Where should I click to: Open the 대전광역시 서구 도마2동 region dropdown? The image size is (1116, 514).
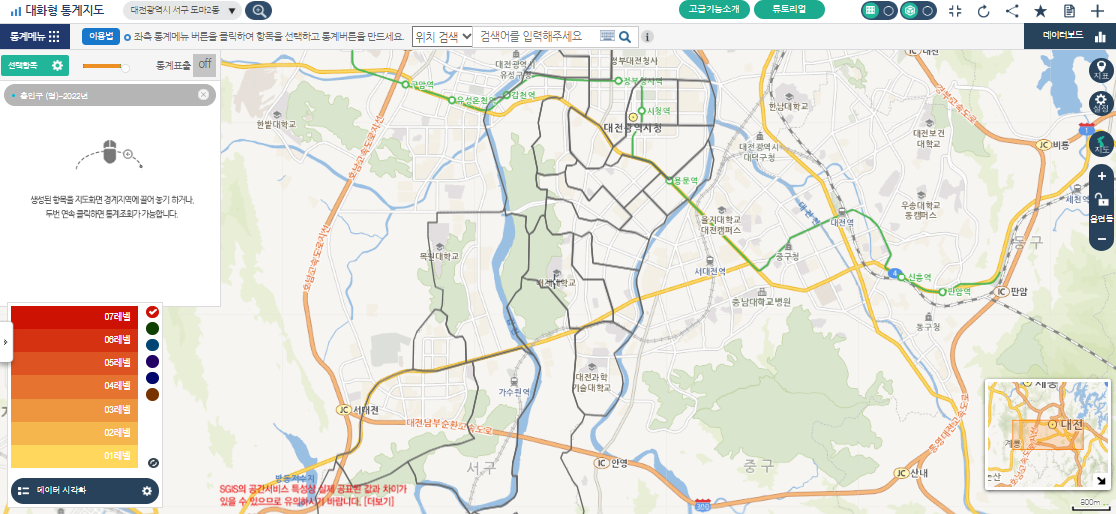[x=184, y=11]
